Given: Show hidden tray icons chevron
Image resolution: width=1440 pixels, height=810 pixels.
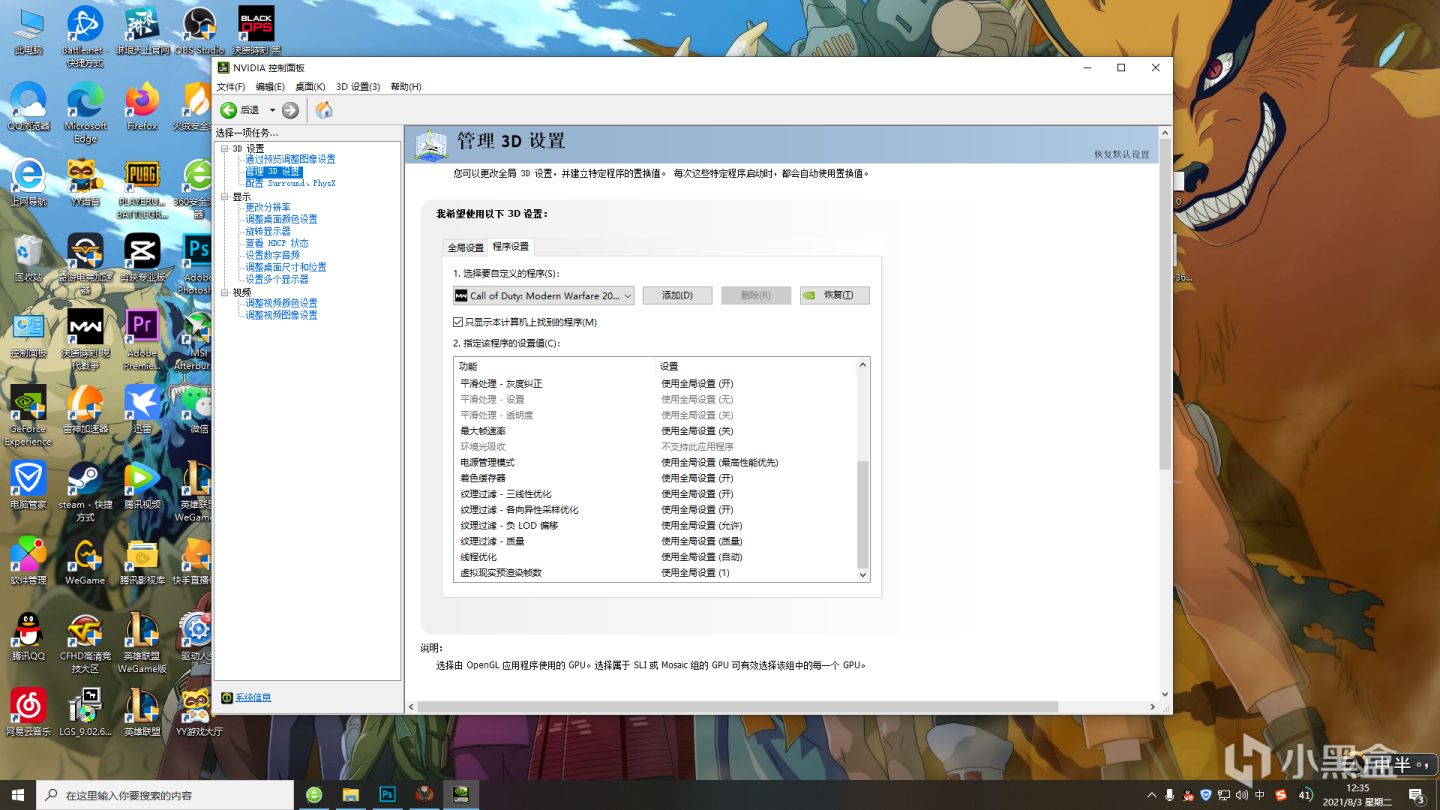Looking at the screenshot, I should pos(1151,795).
